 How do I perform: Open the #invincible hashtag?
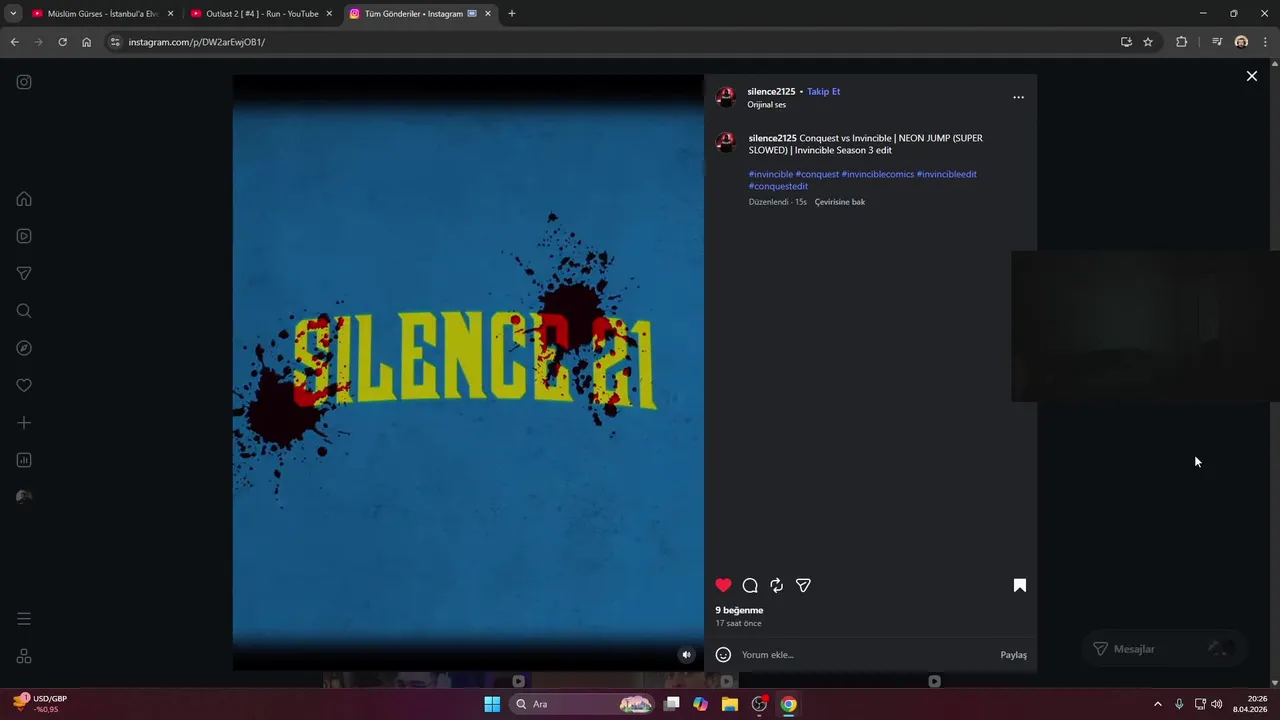[770, 174]
